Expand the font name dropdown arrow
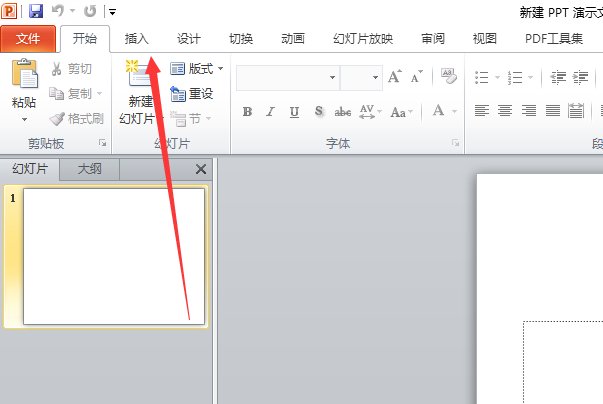The height and width of the screenshot is (404, 603). (333, 78)
